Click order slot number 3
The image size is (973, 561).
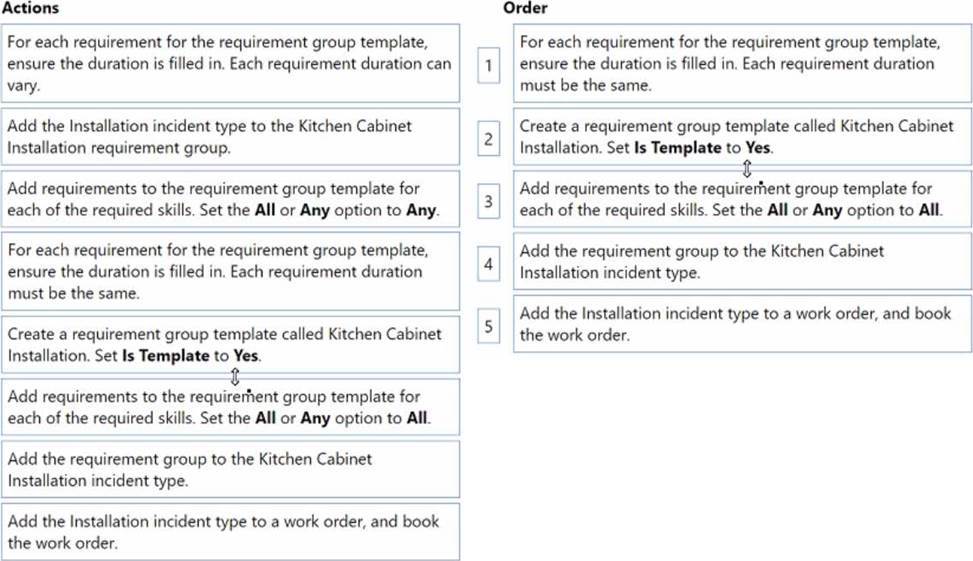coord(489,201)
